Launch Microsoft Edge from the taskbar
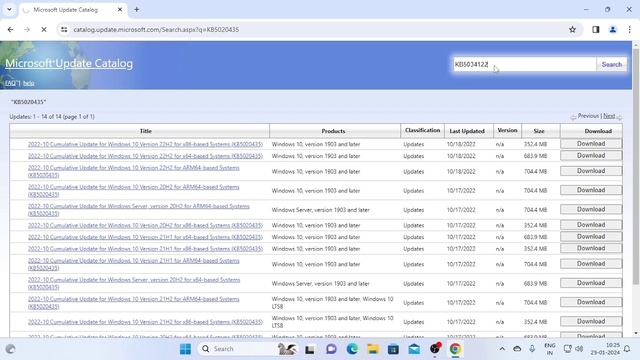Image resolution: width=640 pixels, height=360 pixels. pos(352,349)
